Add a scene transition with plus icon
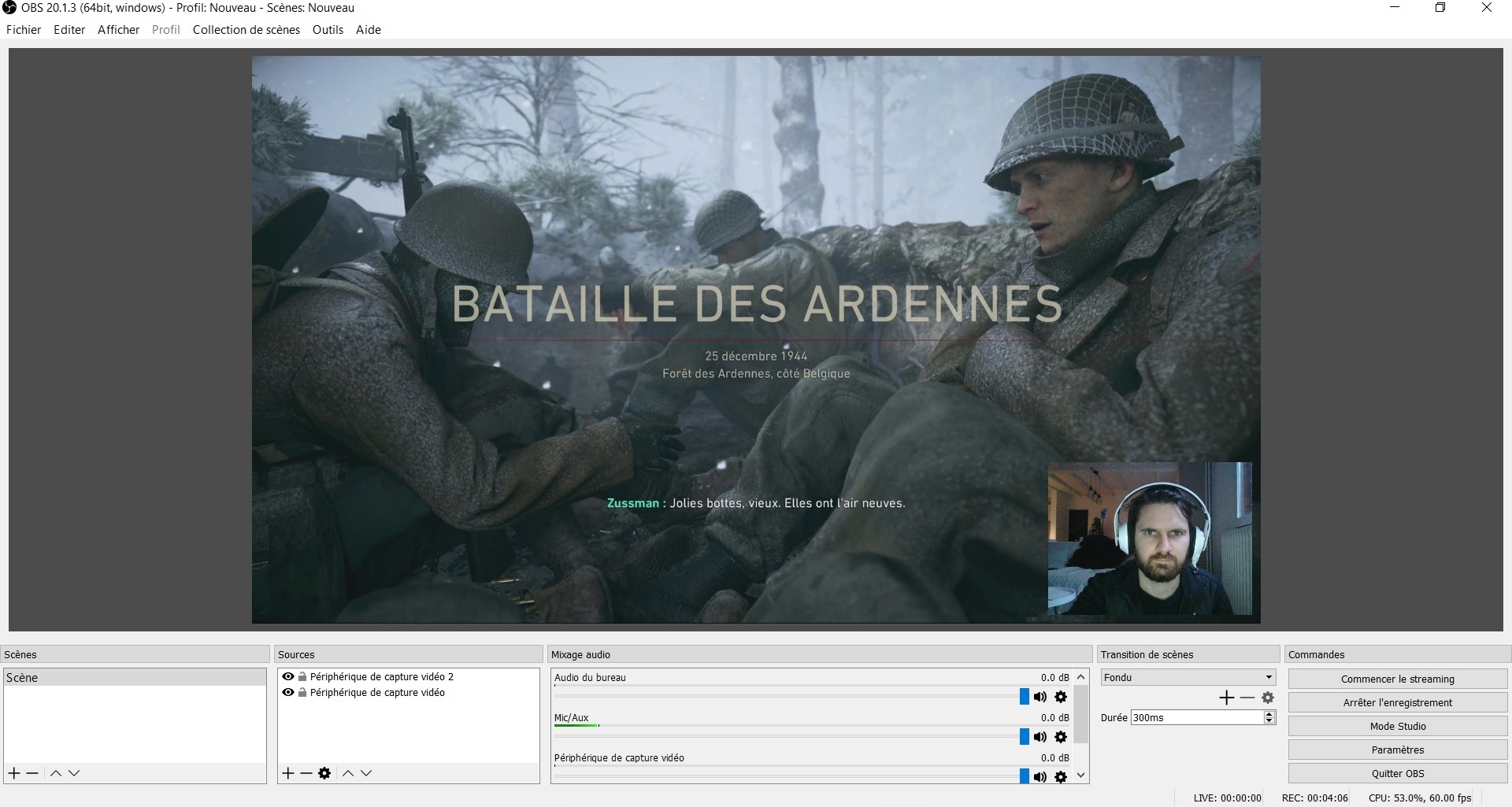 coord(1227,698)
